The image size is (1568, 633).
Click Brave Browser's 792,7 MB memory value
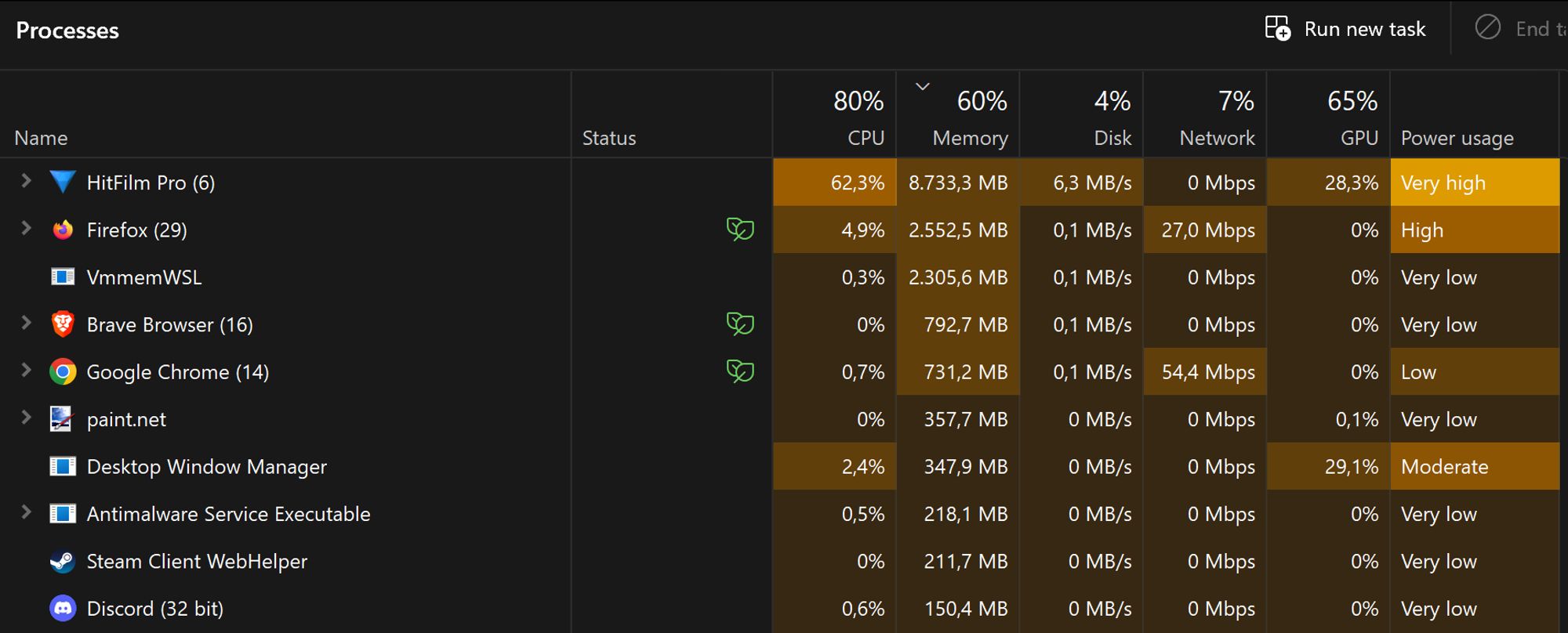(x=965, y=324)
